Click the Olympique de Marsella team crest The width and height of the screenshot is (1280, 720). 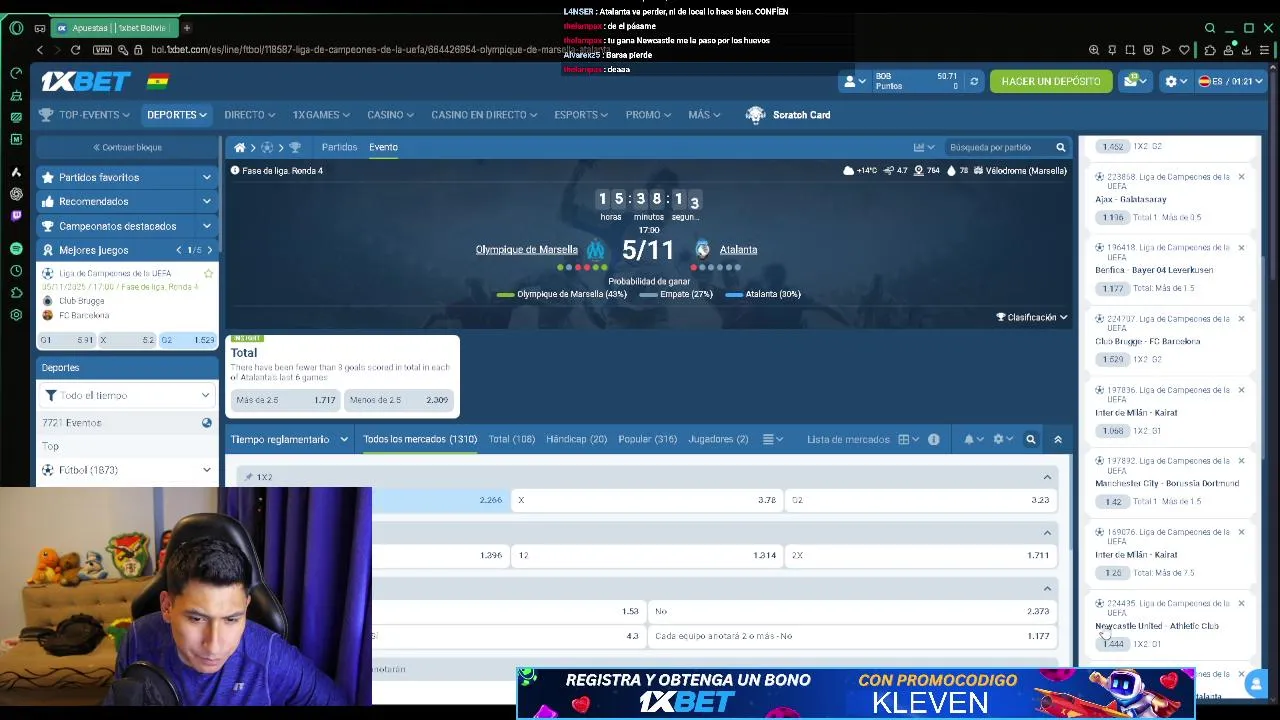click(596, 249)
